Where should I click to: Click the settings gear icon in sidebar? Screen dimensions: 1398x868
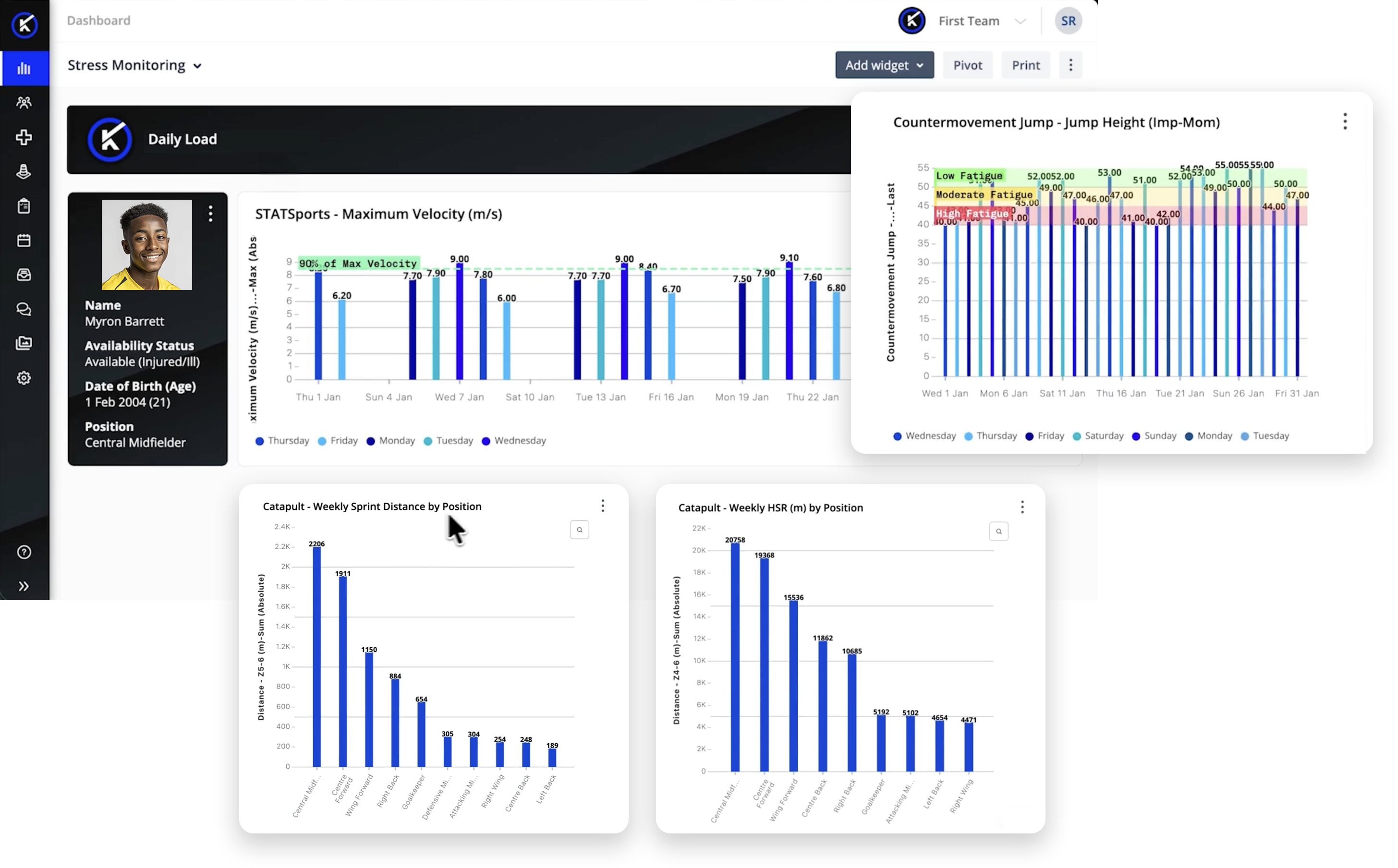[24, 378]
